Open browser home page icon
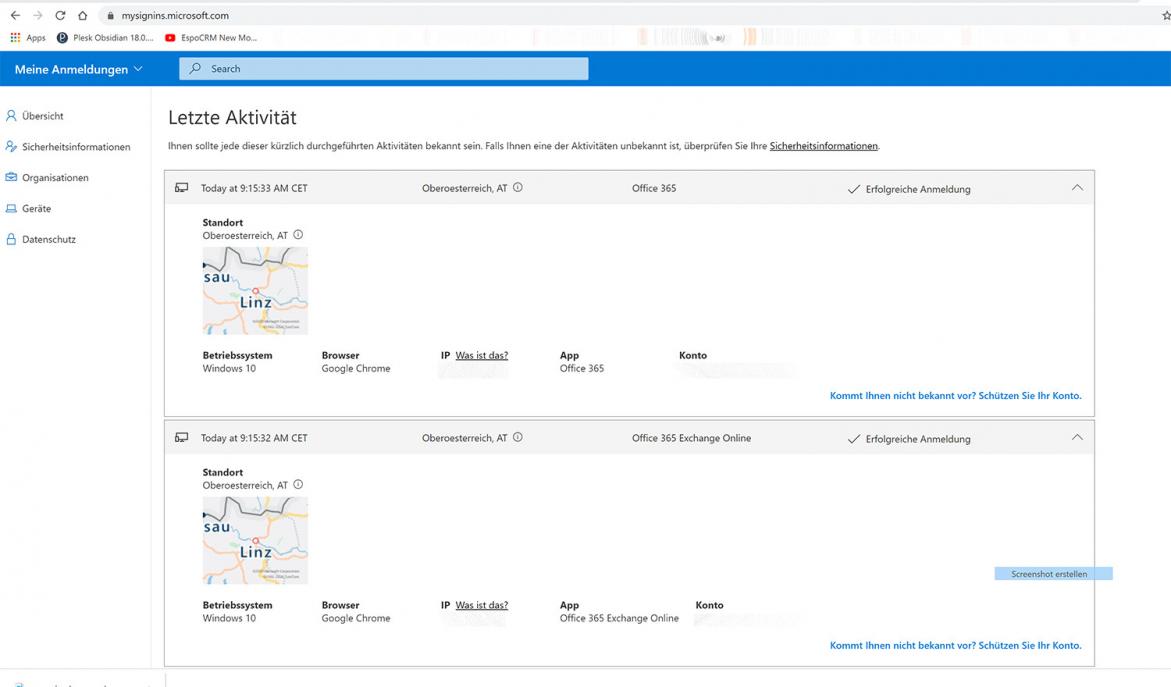 click(82, 15)
